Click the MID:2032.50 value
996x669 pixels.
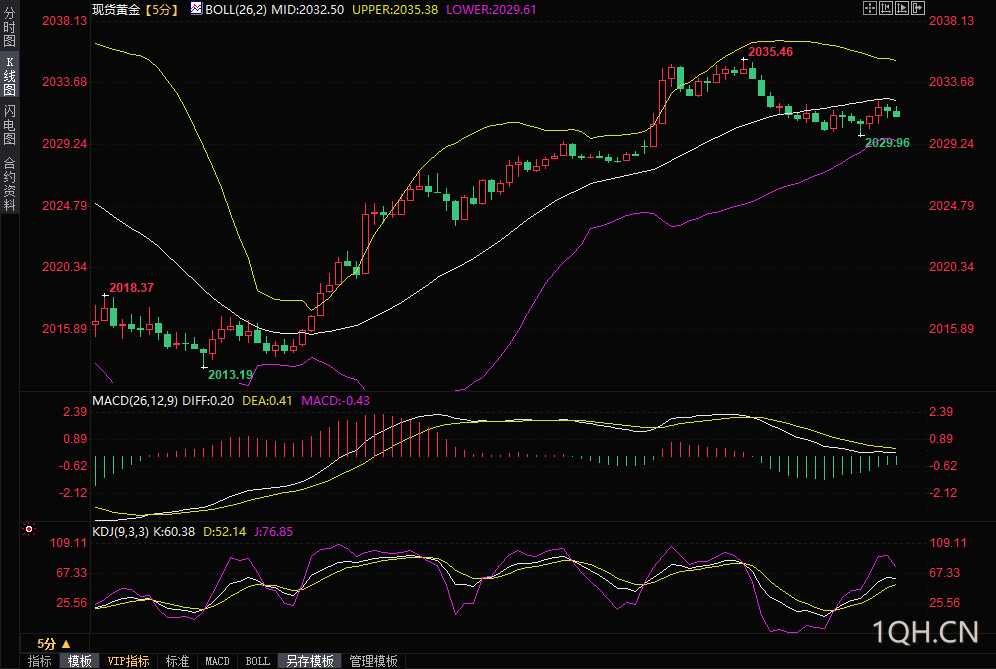(x=307, y=10)
